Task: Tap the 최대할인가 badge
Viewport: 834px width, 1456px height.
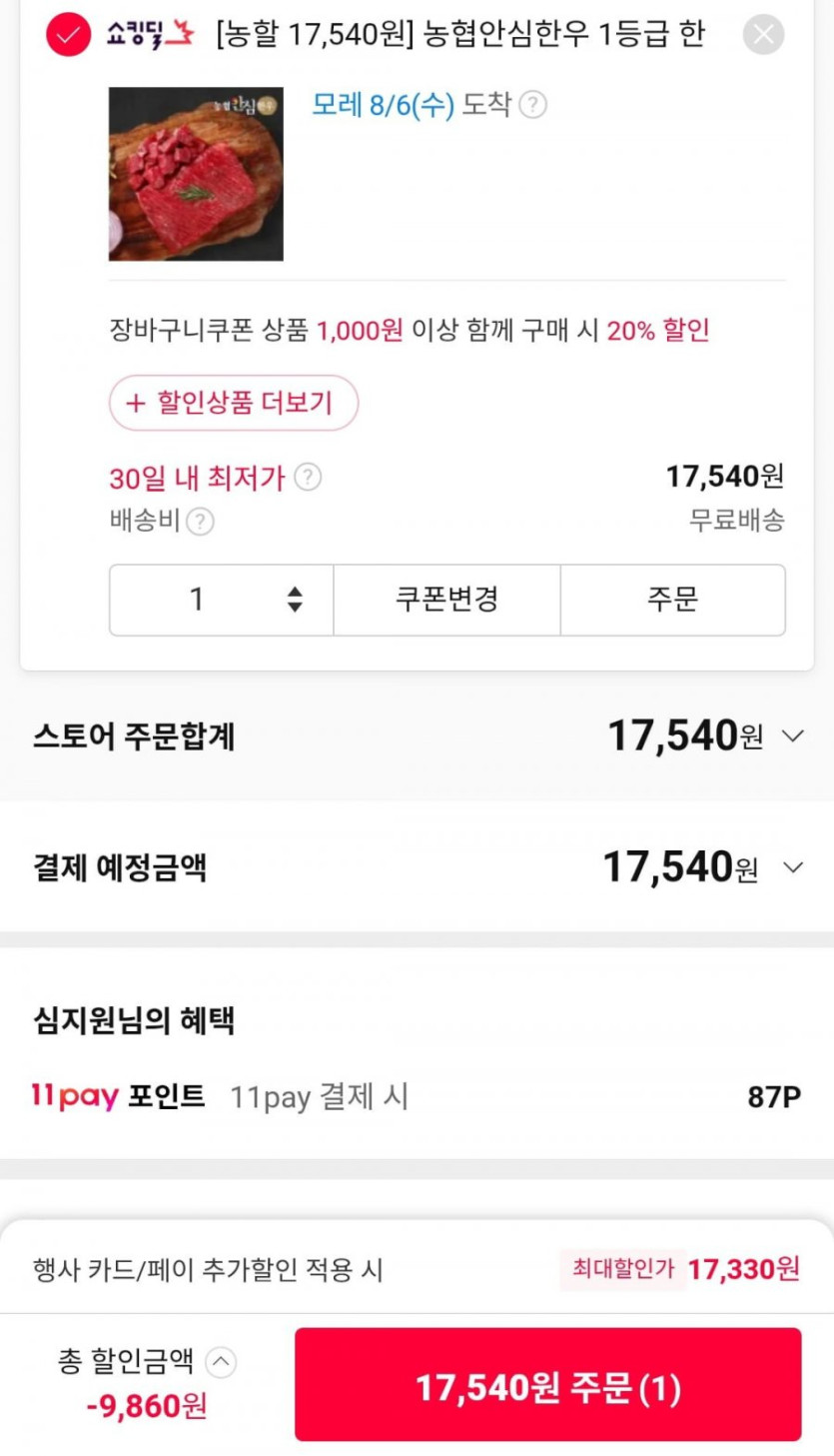Action: 622,1269
